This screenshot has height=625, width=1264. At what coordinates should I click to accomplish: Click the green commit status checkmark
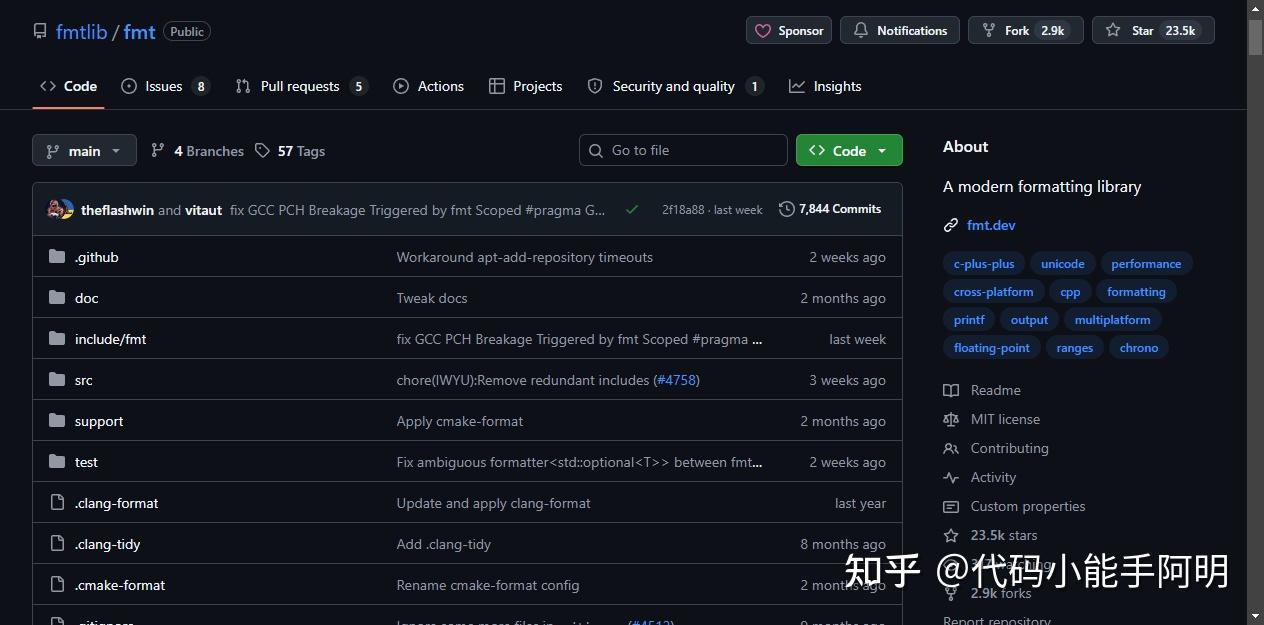[x=632, y=210]
